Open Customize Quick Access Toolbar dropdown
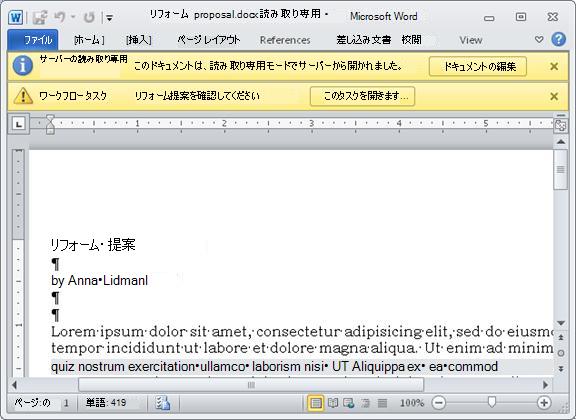This screenshot has height=420, width=576. tap(109, 18)
